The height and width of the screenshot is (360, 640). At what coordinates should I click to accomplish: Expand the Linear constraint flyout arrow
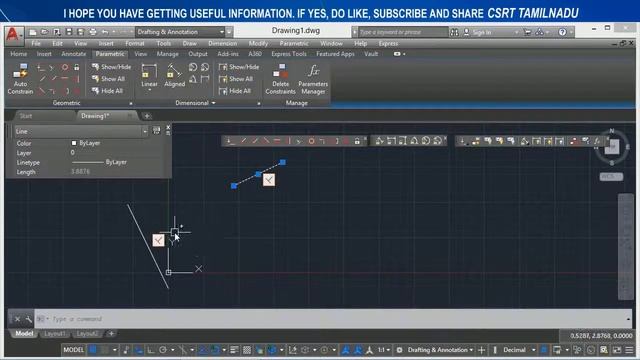coord(149,90)
